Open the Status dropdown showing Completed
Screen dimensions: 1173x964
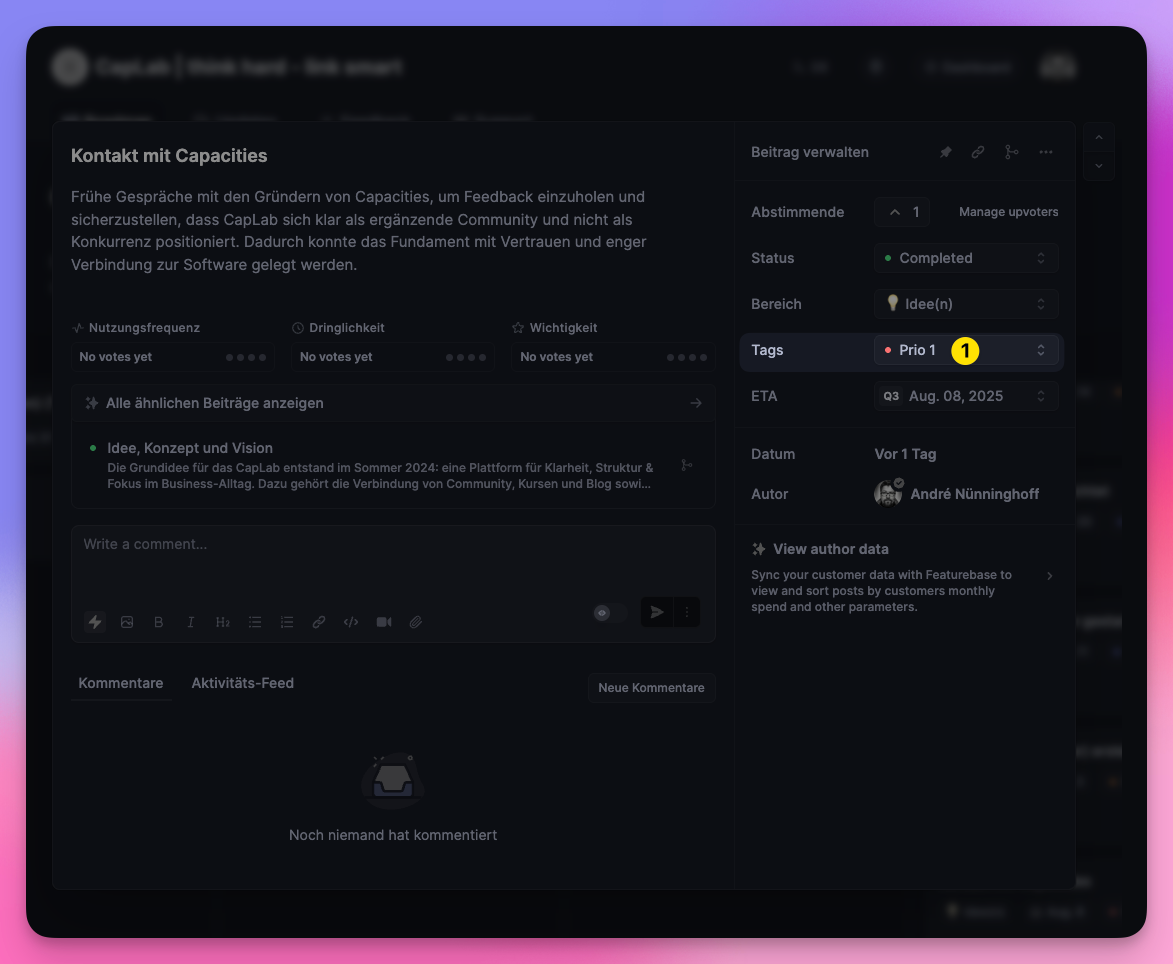965,258
